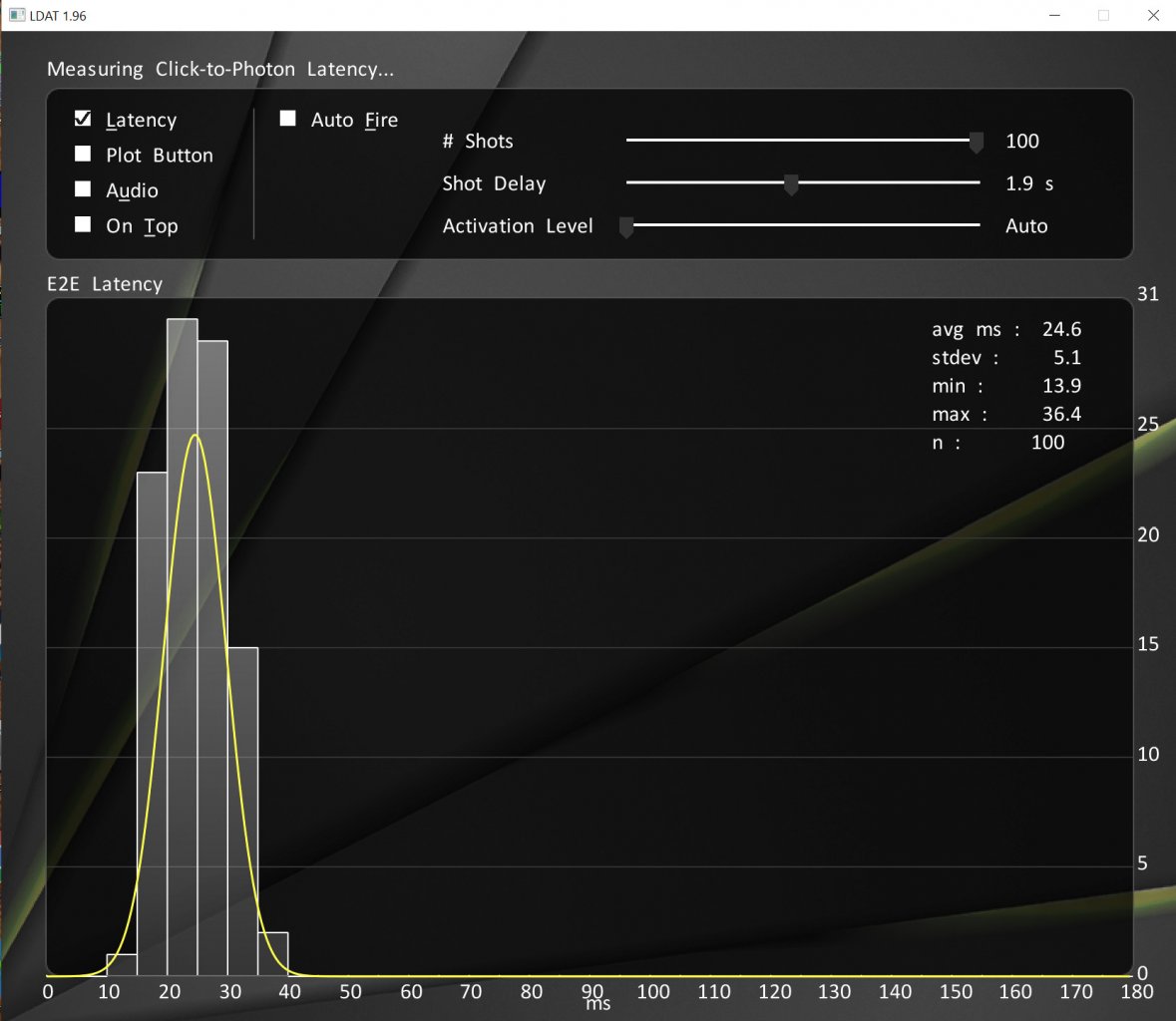This screenshot has width=1176, height=1021.
Task: Click the # Shots slider handle
Action: [976, 142]
